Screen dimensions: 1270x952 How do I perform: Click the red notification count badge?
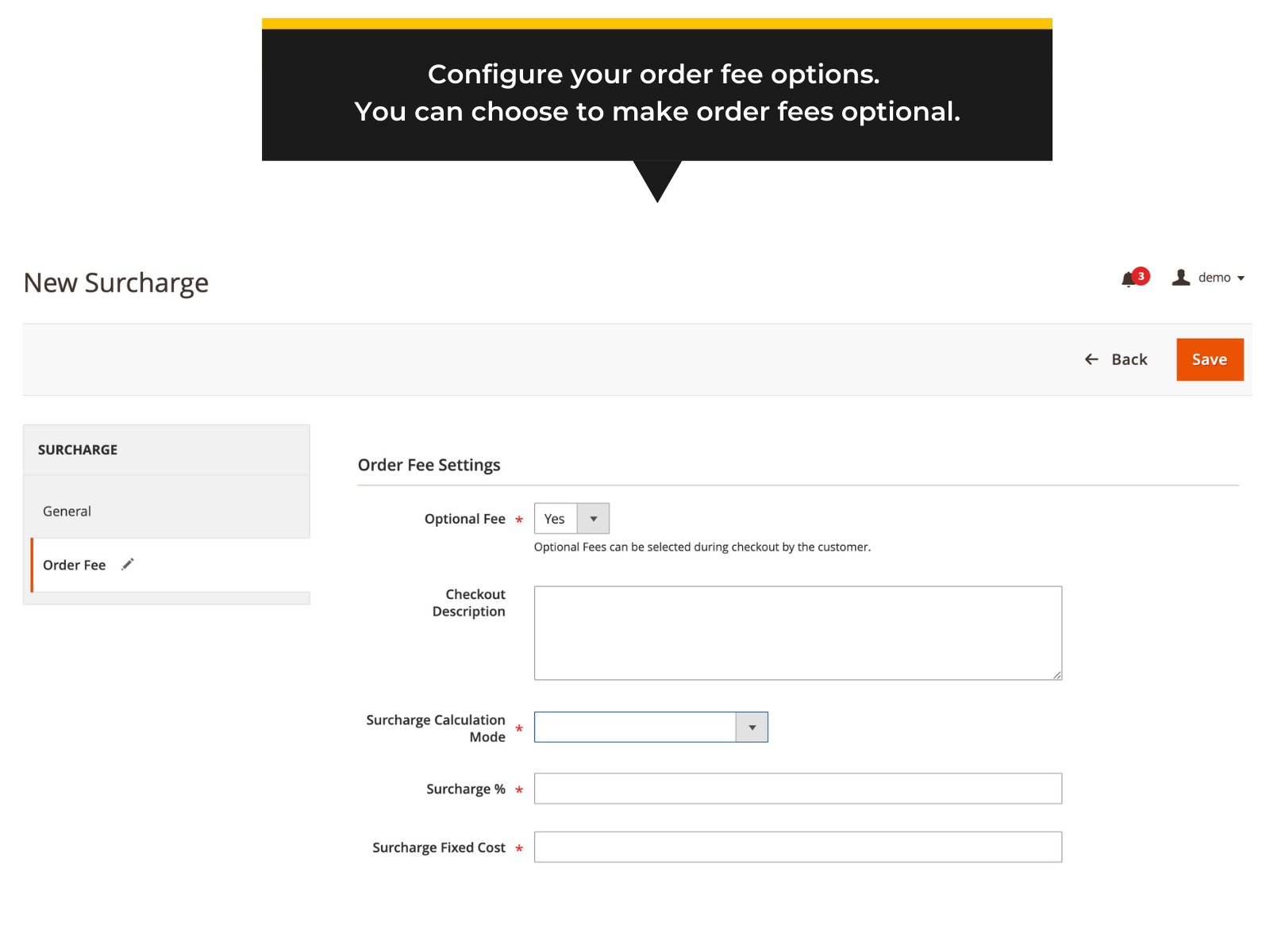[x=1141, y=275]
